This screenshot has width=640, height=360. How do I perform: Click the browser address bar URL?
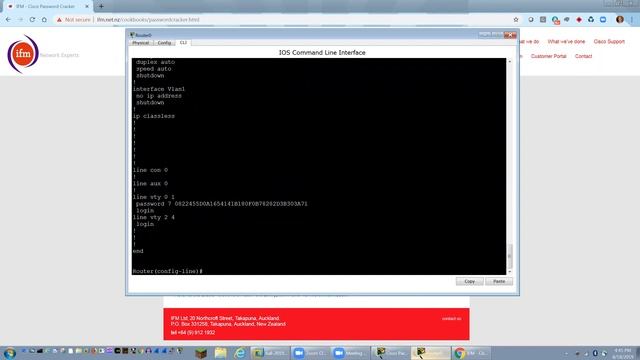click(x=148, y=20)
